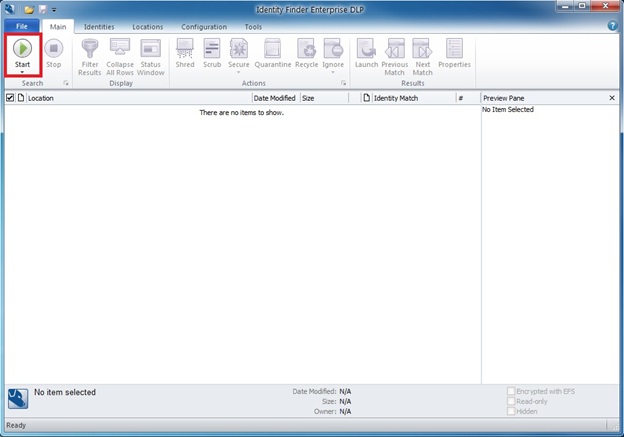Show the Status Window
Image resolution: width=624 pixels, height=437 pixels.
click(150, 48)
